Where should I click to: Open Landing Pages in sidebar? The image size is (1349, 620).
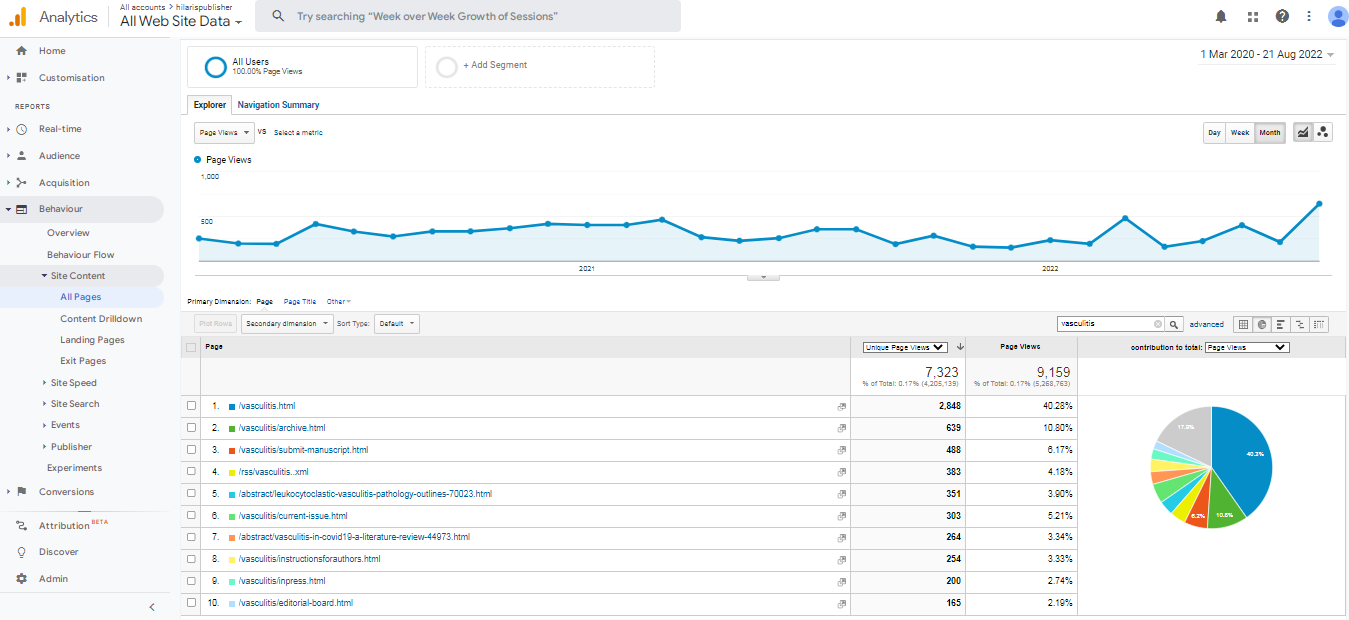(92, 340)
